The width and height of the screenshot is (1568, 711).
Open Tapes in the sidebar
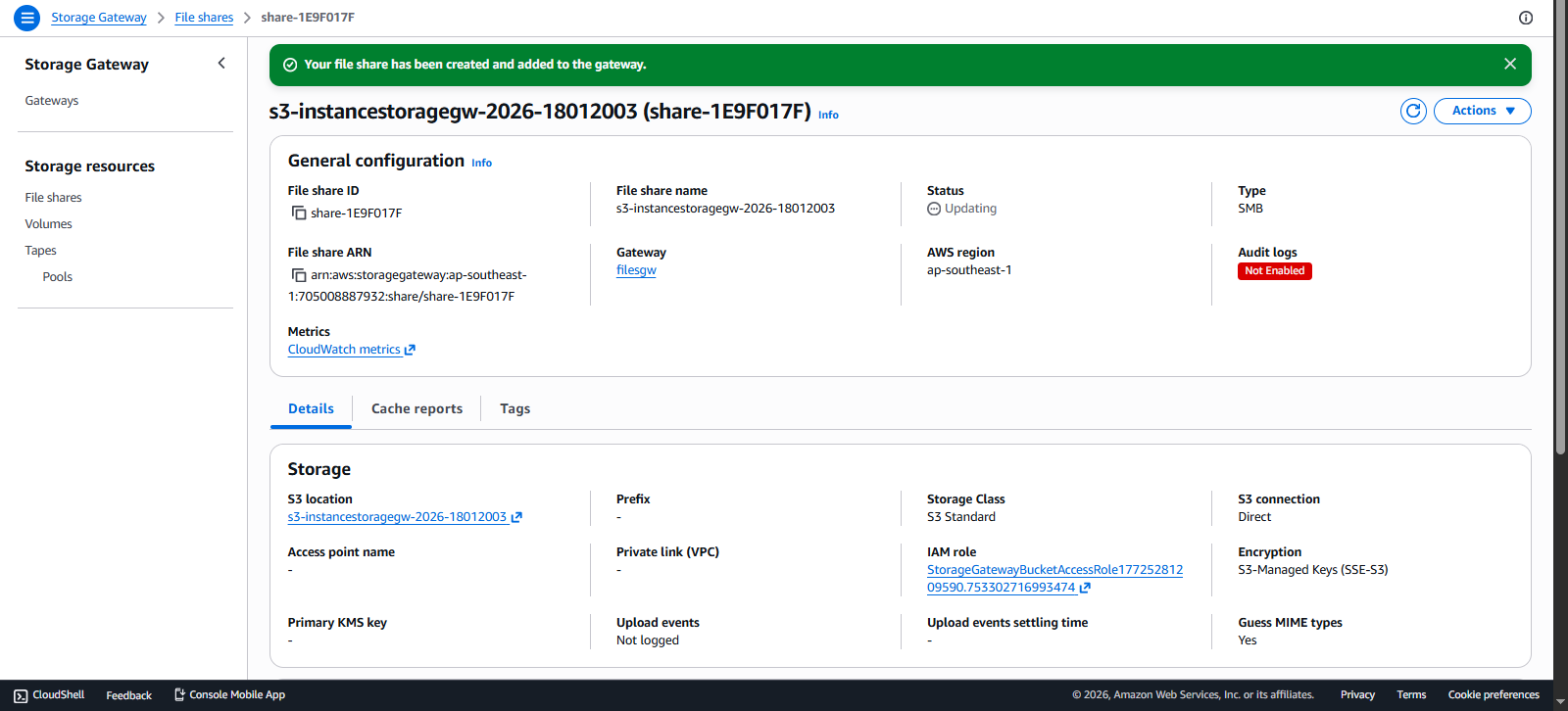(41, 251)
